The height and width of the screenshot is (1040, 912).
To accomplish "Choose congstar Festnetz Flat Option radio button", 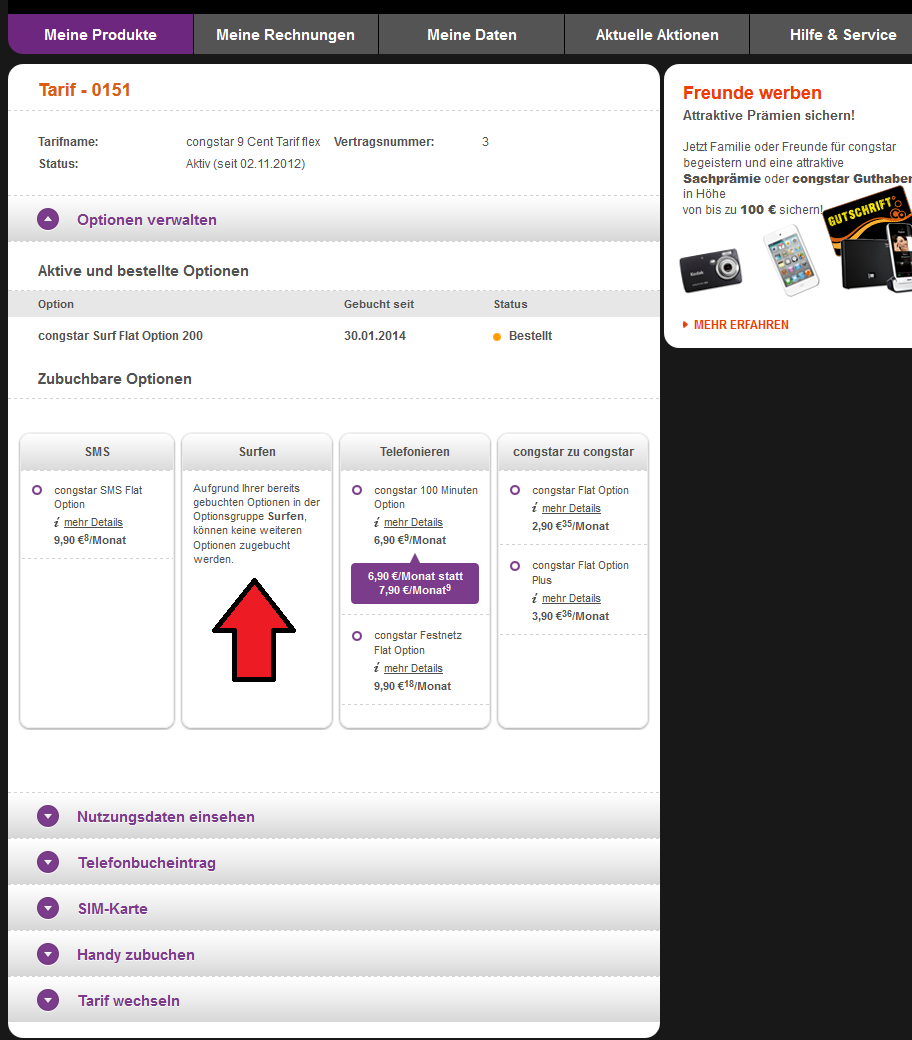I will (x=357, y=635).
